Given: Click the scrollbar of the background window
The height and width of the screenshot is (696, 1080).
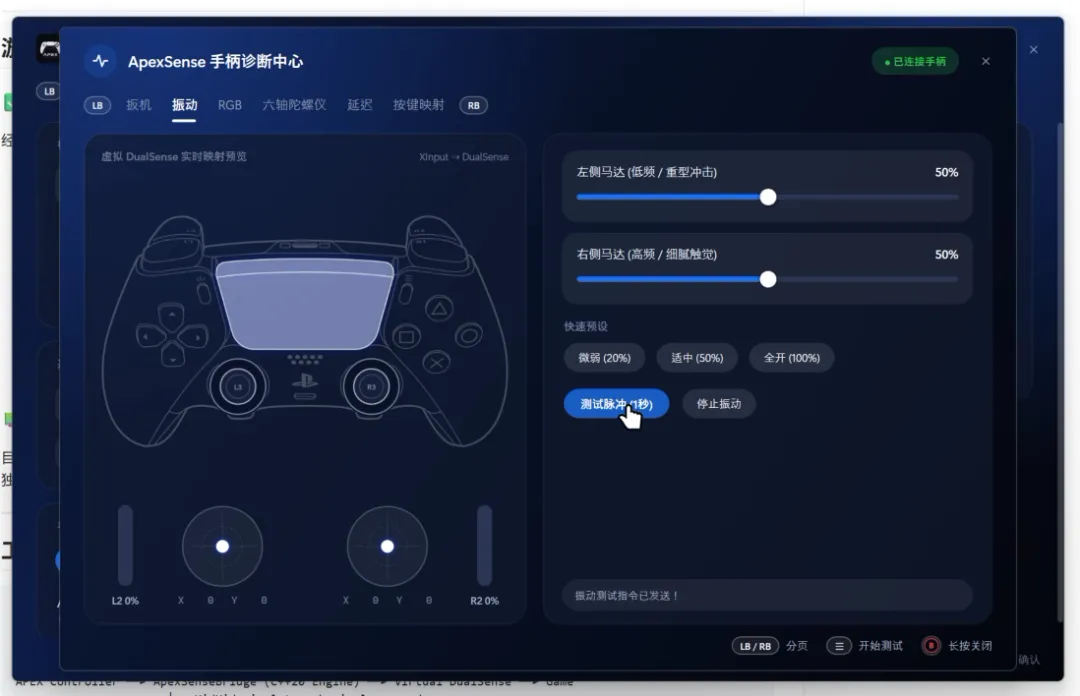Looking at the screenshot, I should [1060, 372].
